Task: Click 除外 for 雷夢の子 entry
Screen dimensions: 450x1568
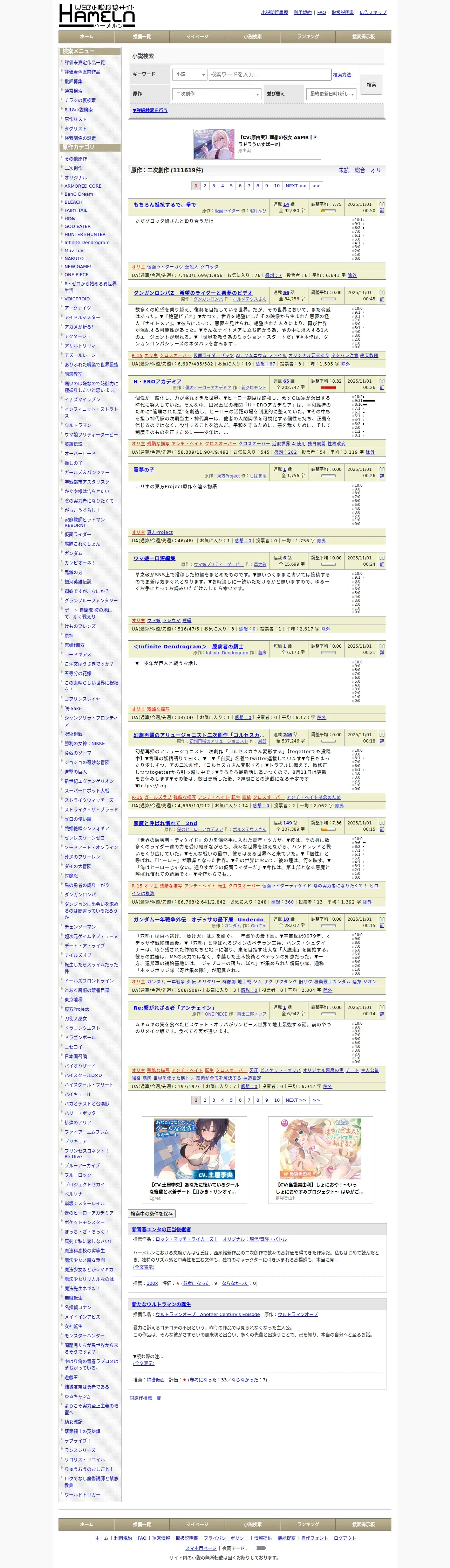Action: click(321, 541)
